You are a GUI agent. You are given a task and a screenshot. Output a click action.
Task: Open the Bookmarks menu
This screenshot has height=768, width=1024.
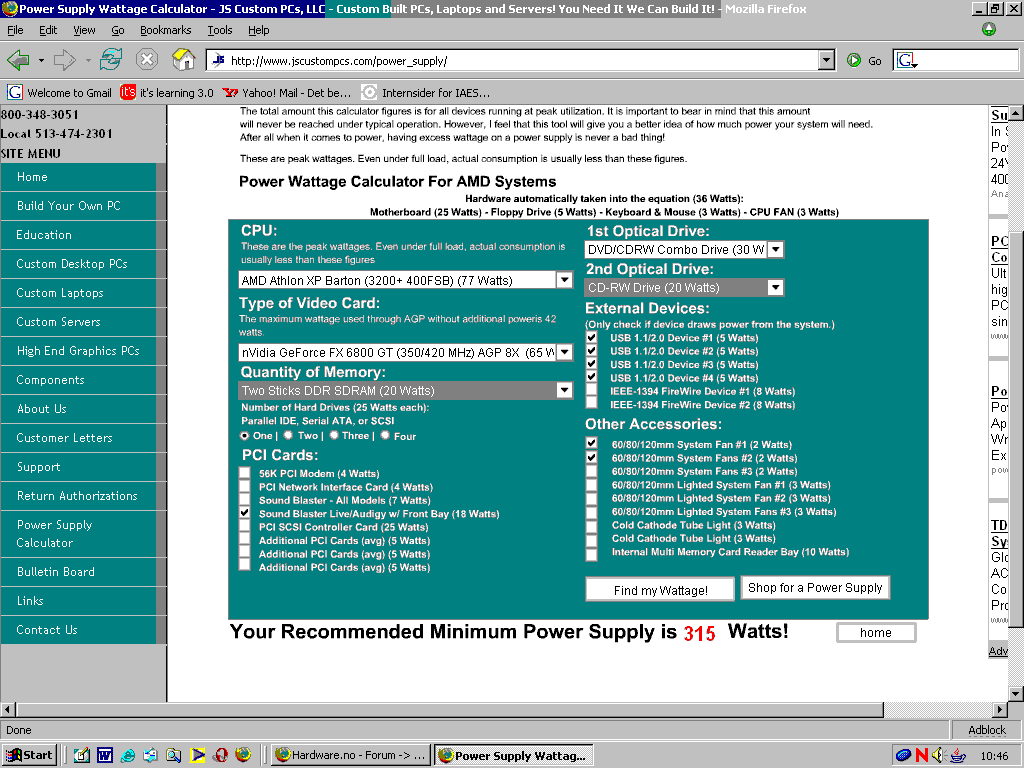coord(165,31)
